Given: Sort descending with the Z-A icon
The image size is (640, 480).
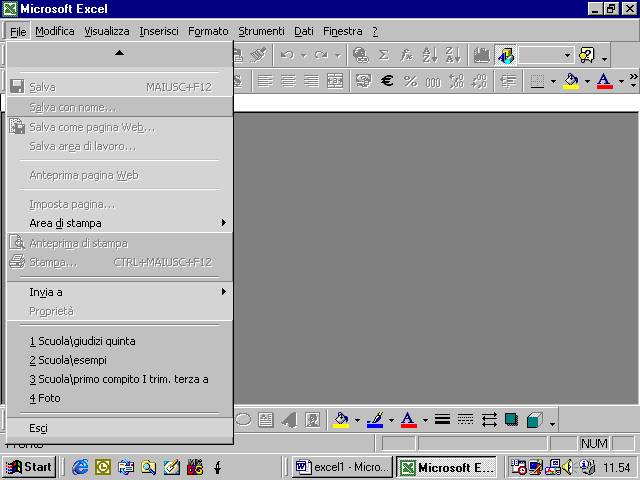Looking at the screenshot, I should 453,55.
